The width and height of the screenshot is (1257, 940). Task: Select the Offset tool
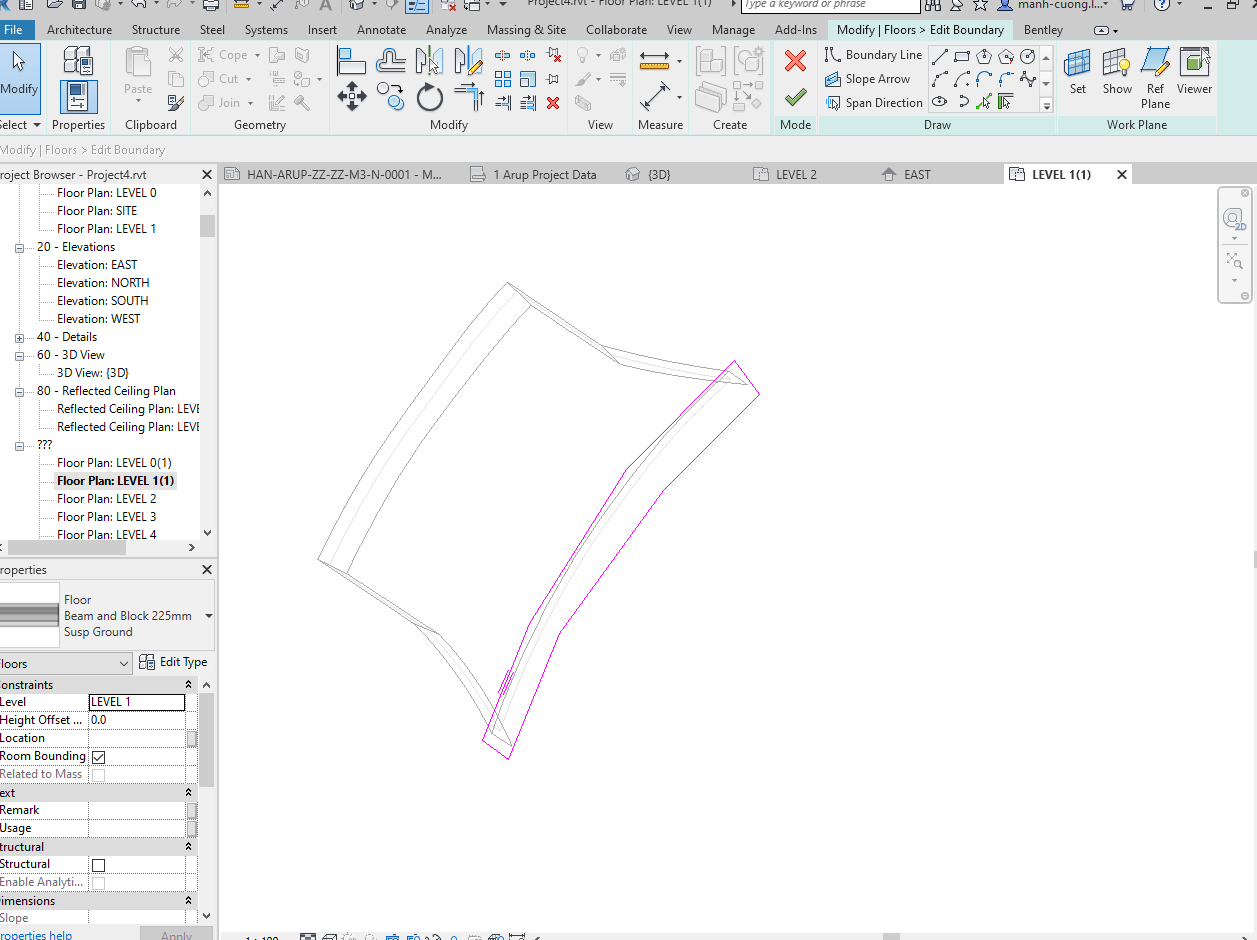[391, 62]
